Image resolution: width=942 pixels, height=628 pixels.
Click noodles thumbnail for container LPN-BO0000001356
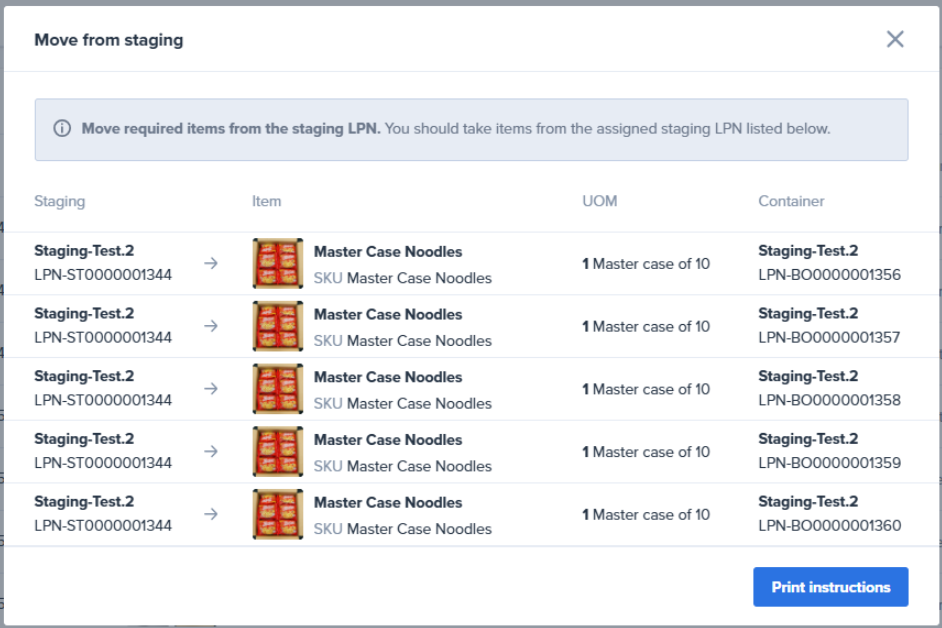tap(278, 264)
